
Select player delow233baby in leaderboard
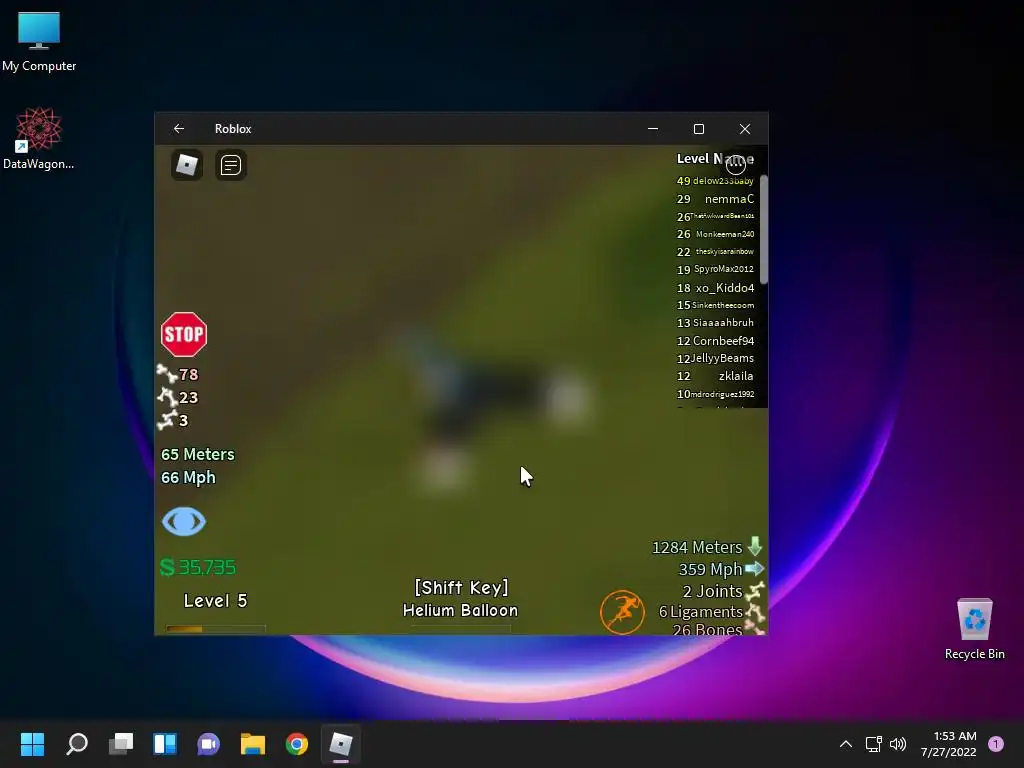pyautogui.click(x=723, y=181)
